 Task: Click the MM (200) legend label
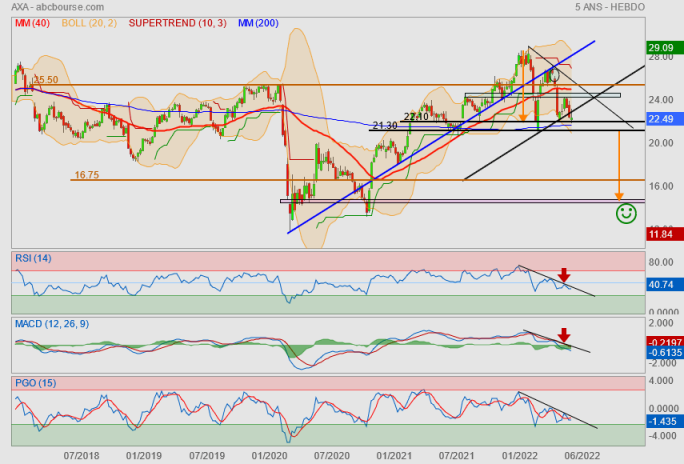click(258, 23)
